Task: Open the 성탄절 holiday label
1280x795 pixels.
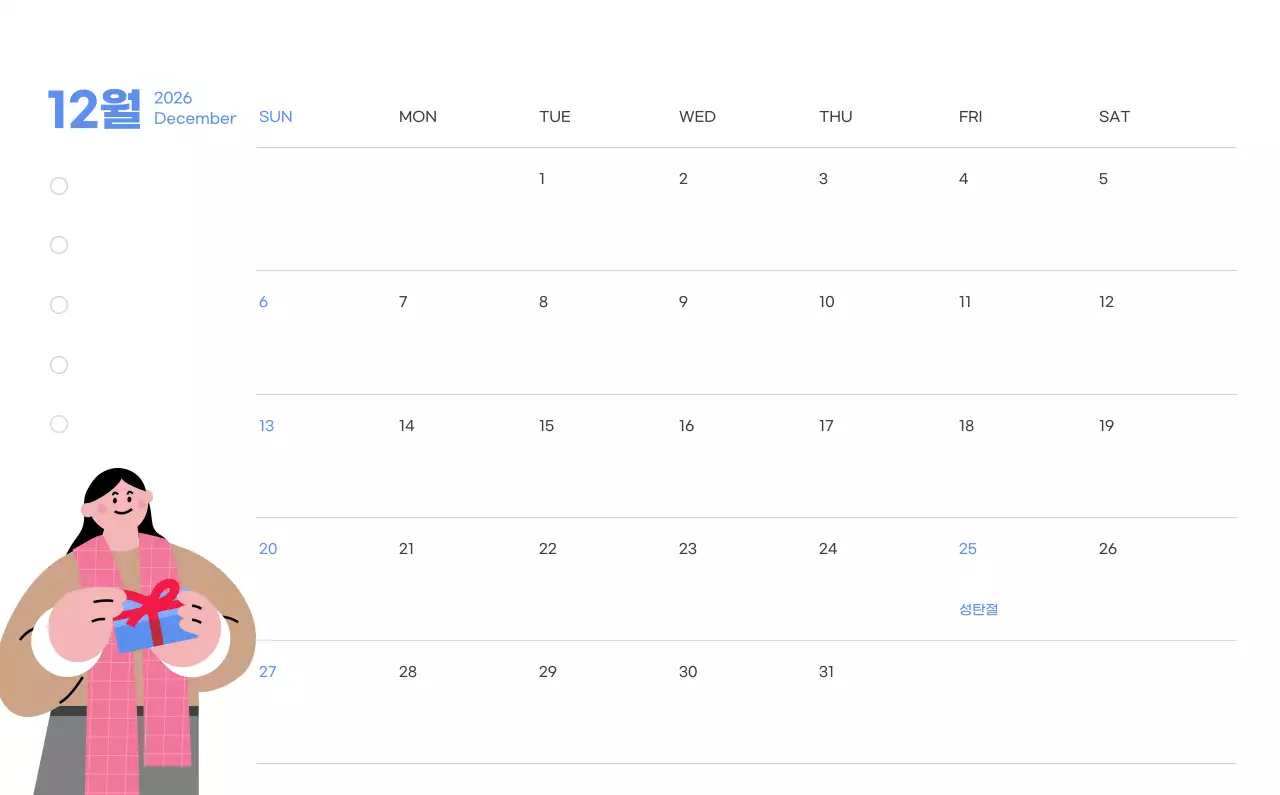Action: 978,609
